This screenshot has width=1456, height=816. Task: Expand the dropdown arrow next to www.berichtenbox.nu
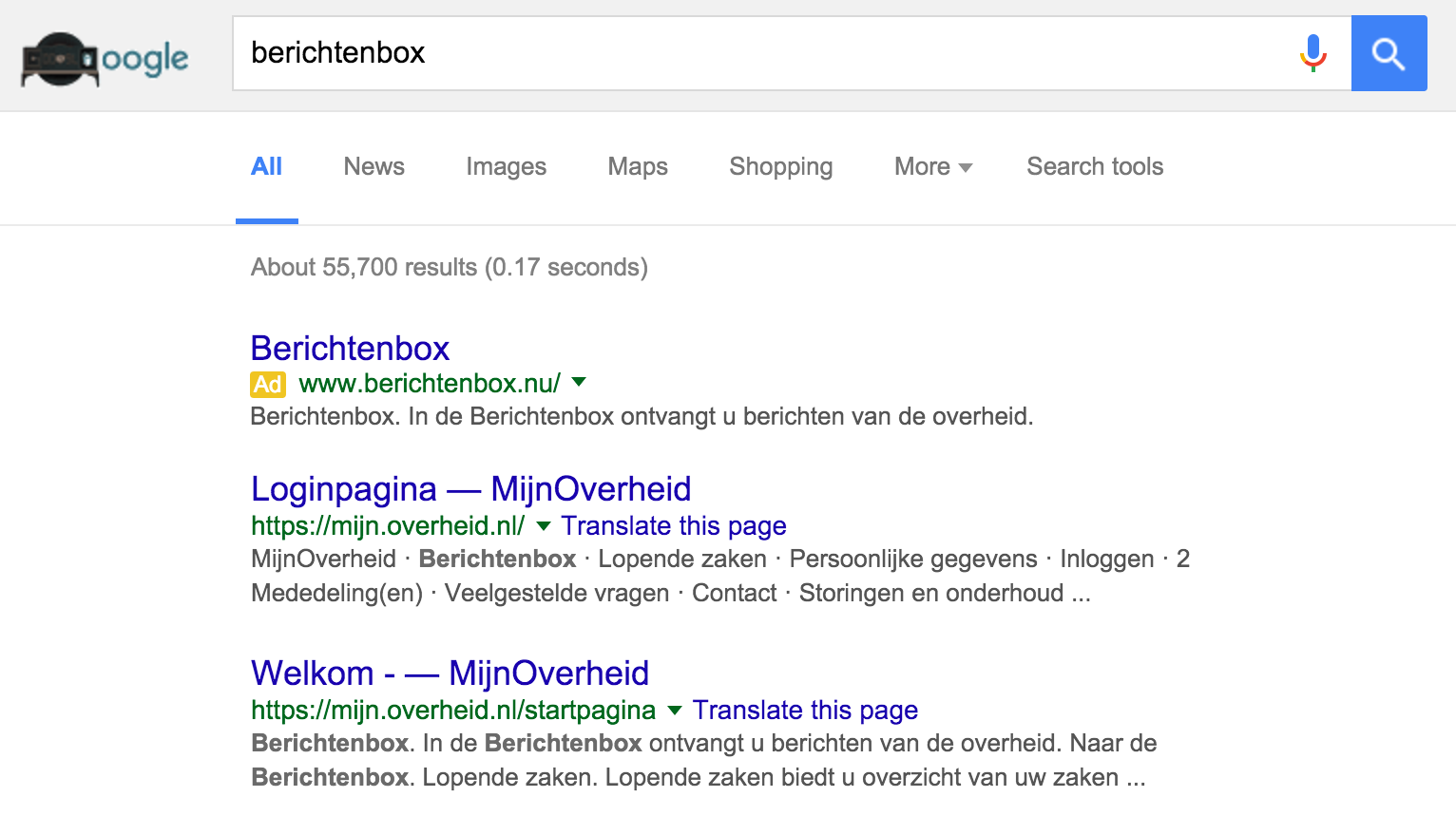578,383
